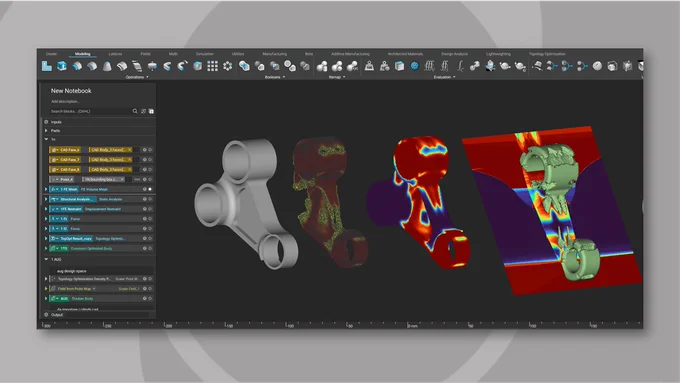
Task: Expand the Displacement Restraint block
Action: (46, 209)
